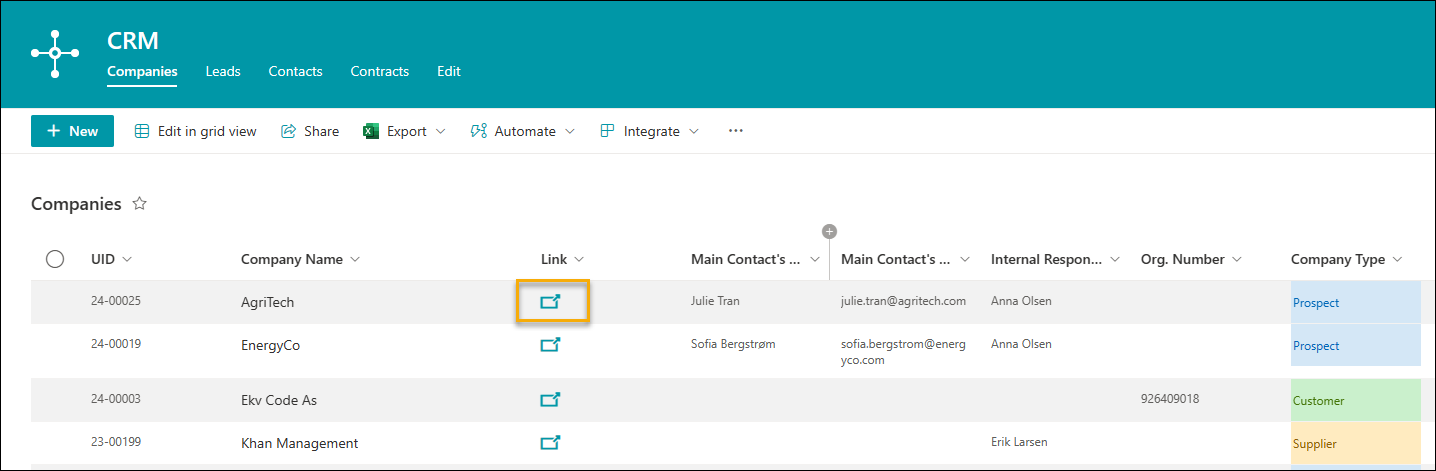
Task: Favorite the Companies list with the star
Action: [140, 204]
